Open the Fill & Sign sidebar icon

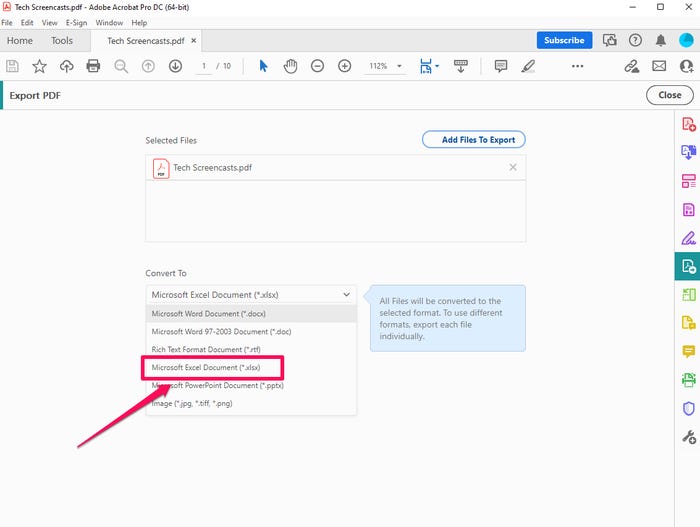[x=688, y=238]
